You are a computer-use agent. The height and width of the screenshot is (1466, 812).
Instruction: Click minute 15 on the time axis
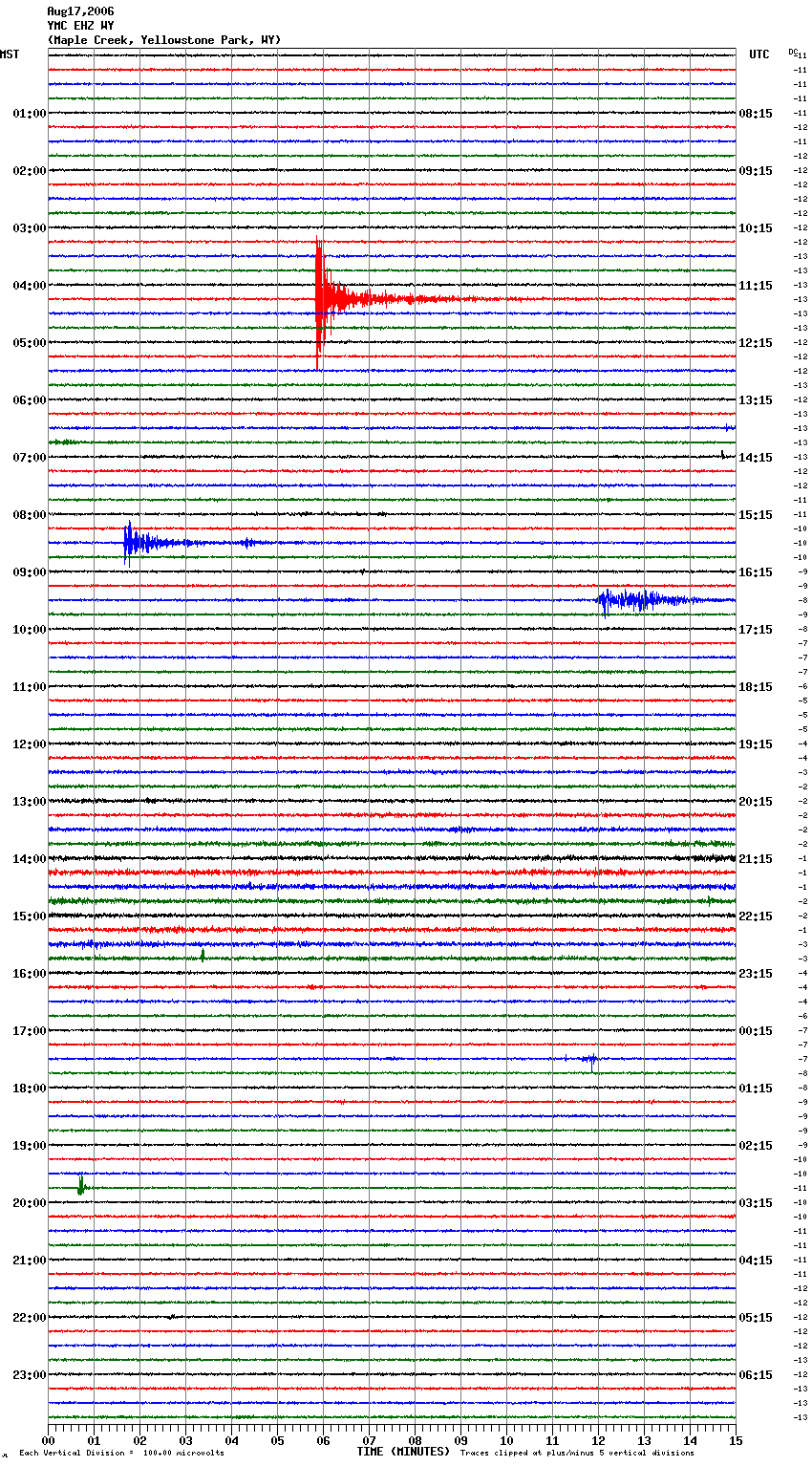tap(736, 1440)
